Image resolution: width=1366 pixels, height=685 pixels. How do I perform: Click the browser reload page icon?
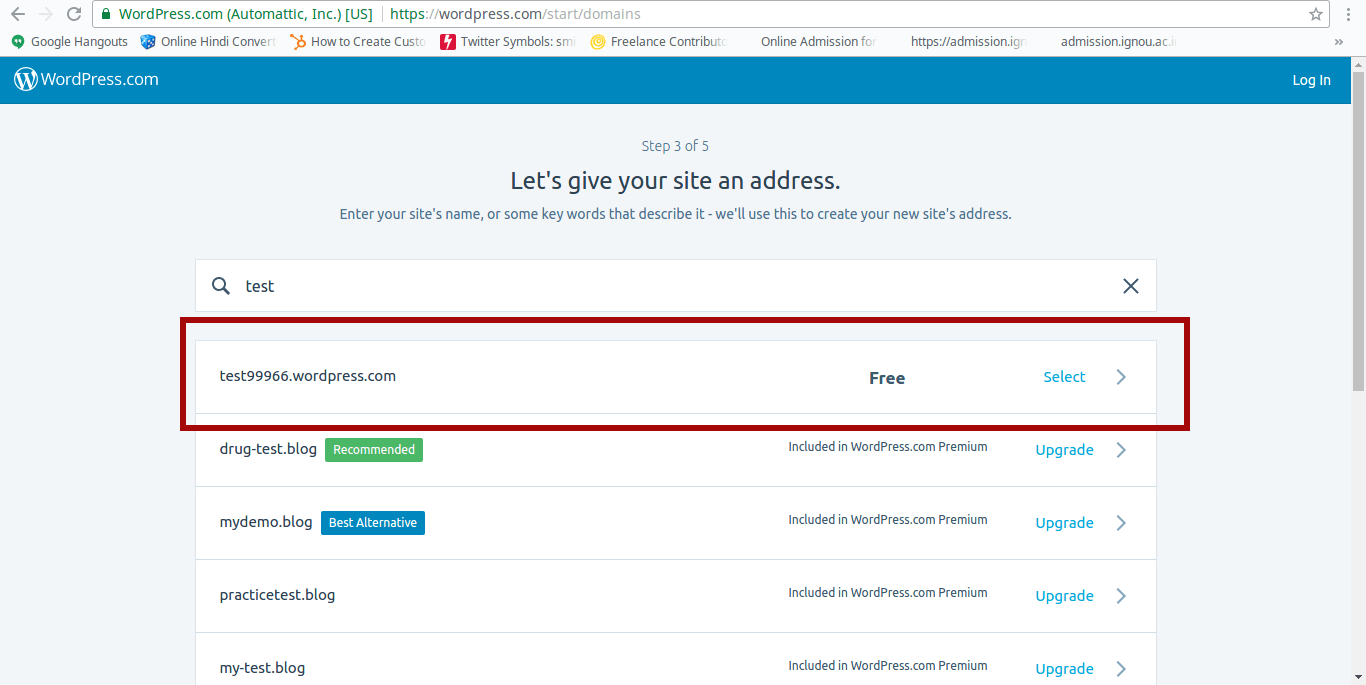pyautogui.click(x=73, y=14)
